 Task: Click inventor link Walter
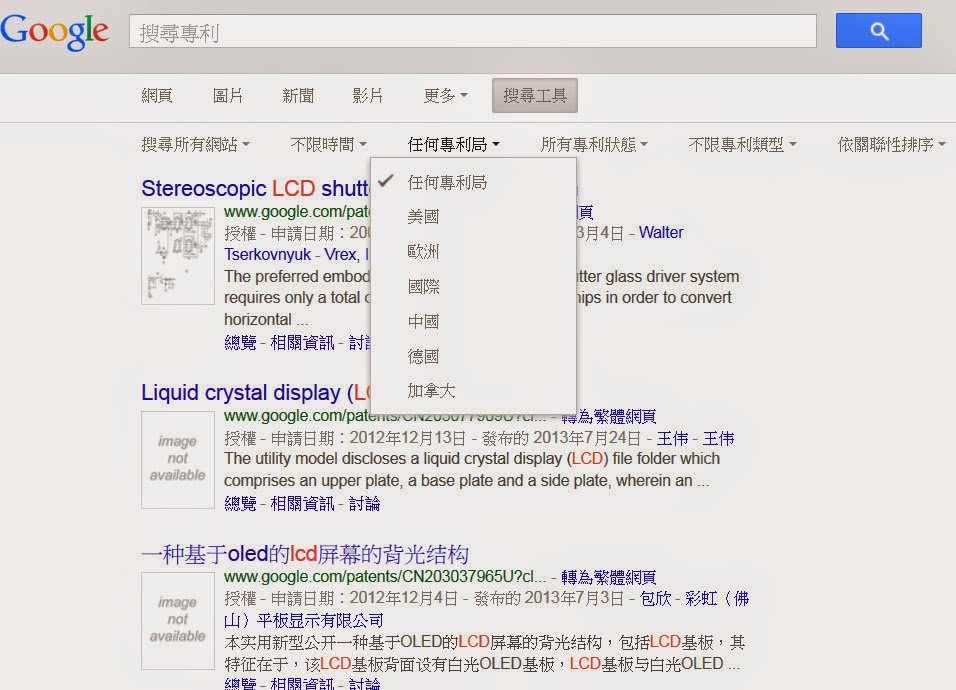tap(661, 233)
